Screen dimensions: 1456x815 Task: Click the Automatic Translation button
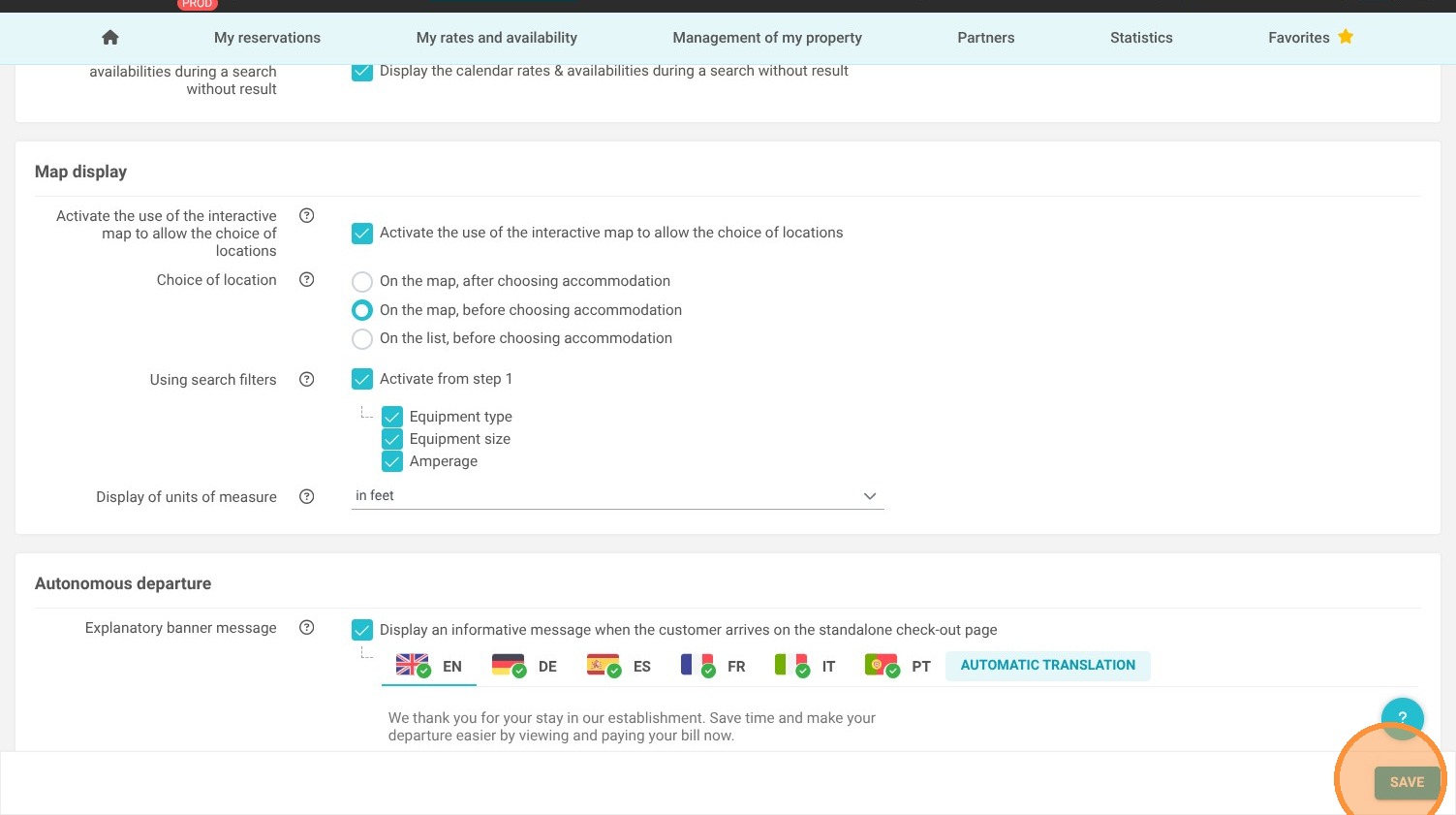(1048, 666)
